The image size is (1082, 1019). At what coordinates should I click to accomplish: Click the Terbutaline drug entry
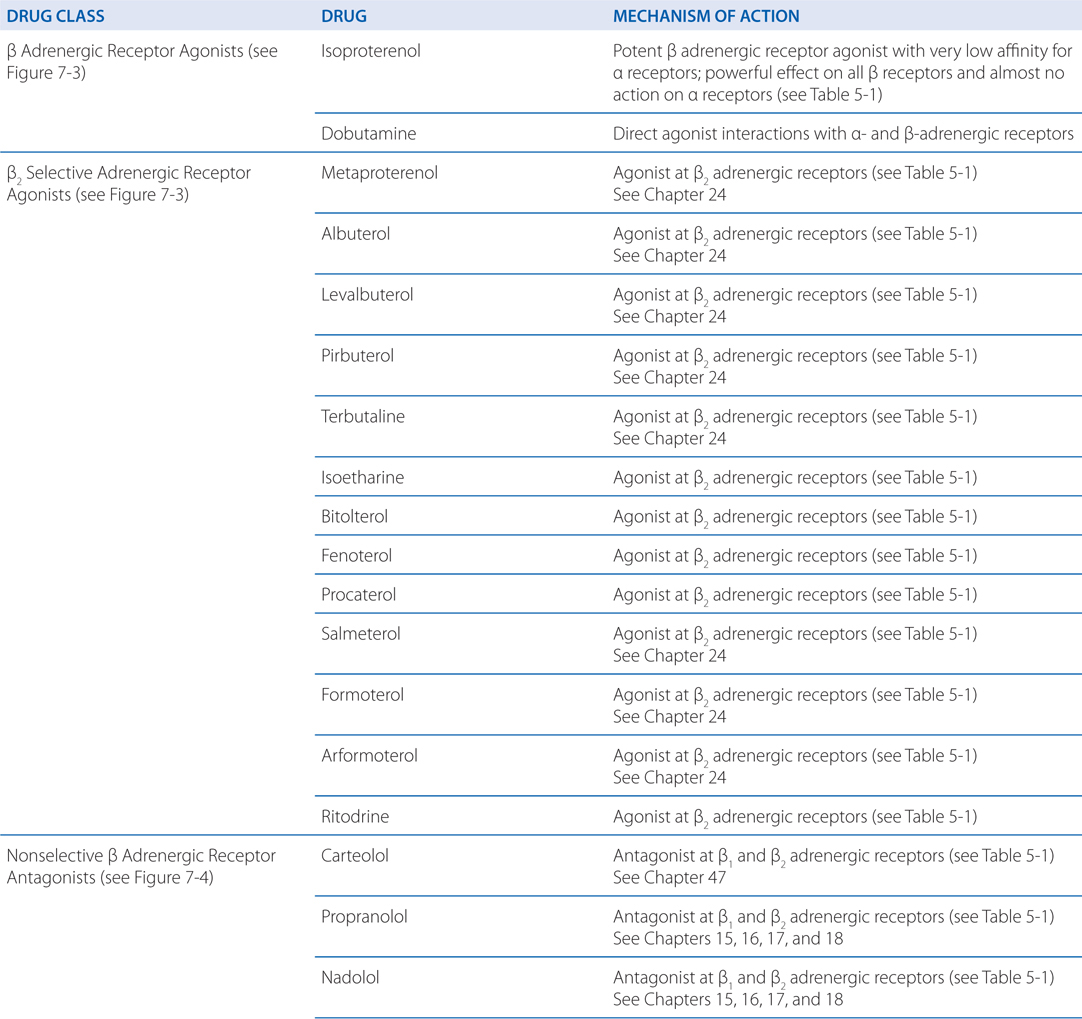coord(363,417)
